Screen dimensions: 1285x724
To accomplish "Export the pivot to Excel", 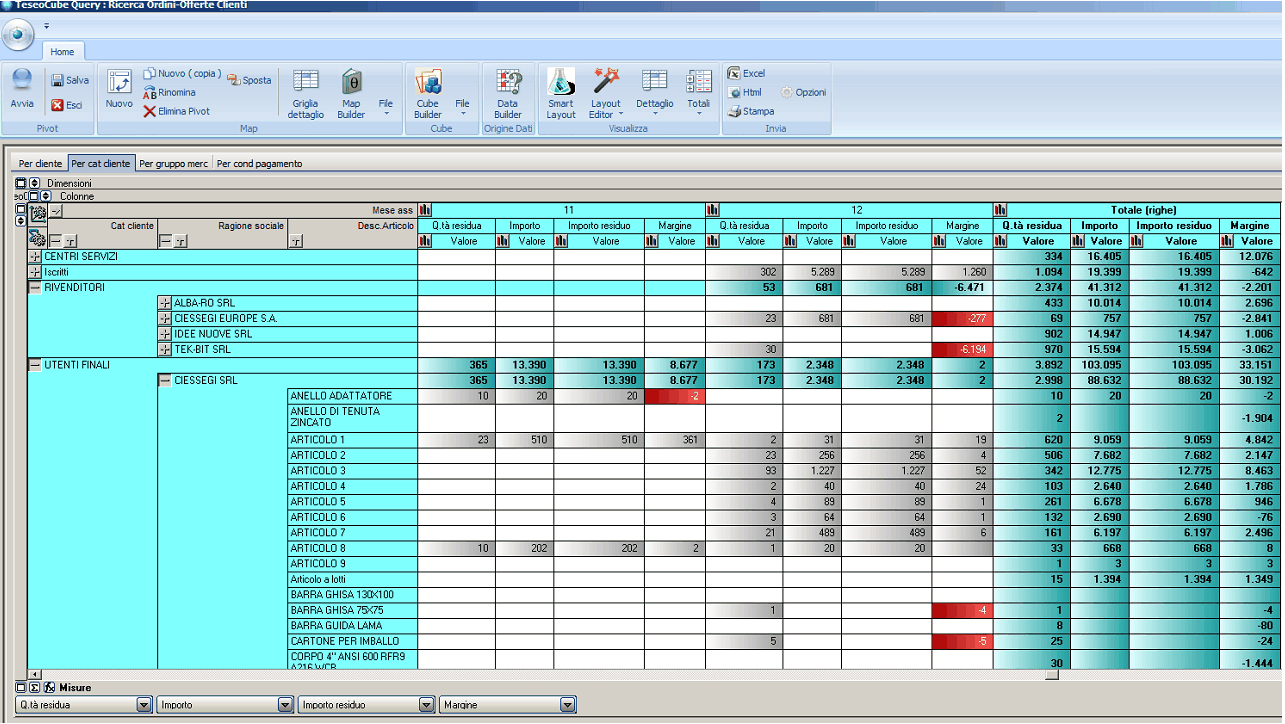I will coord(746,74).
